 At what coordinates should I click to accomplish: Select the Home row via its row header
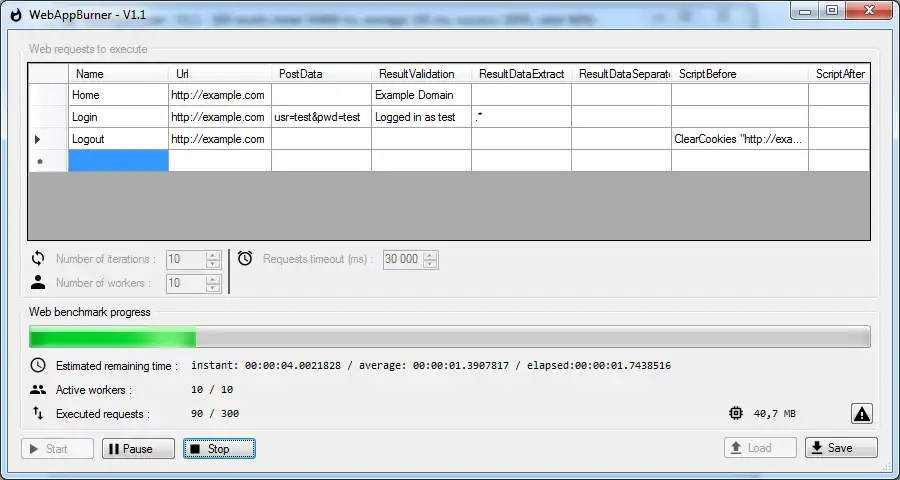(48, 95)
